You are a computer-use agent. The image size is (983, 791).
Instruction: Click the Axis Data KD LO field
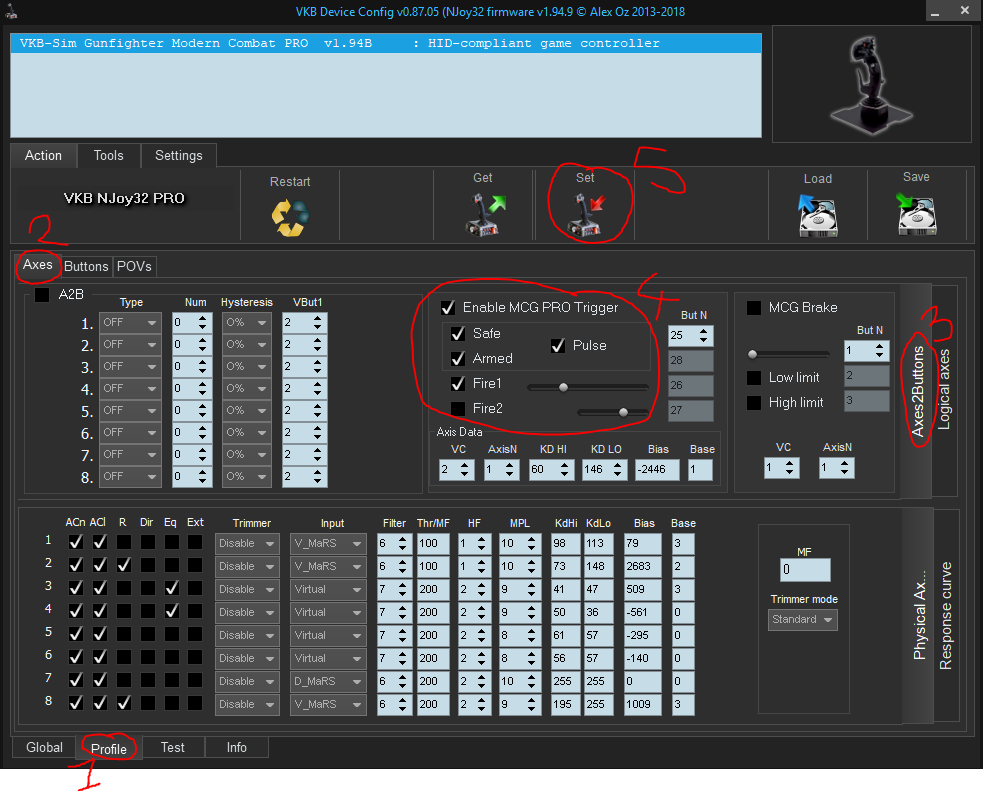pos(604,469)
